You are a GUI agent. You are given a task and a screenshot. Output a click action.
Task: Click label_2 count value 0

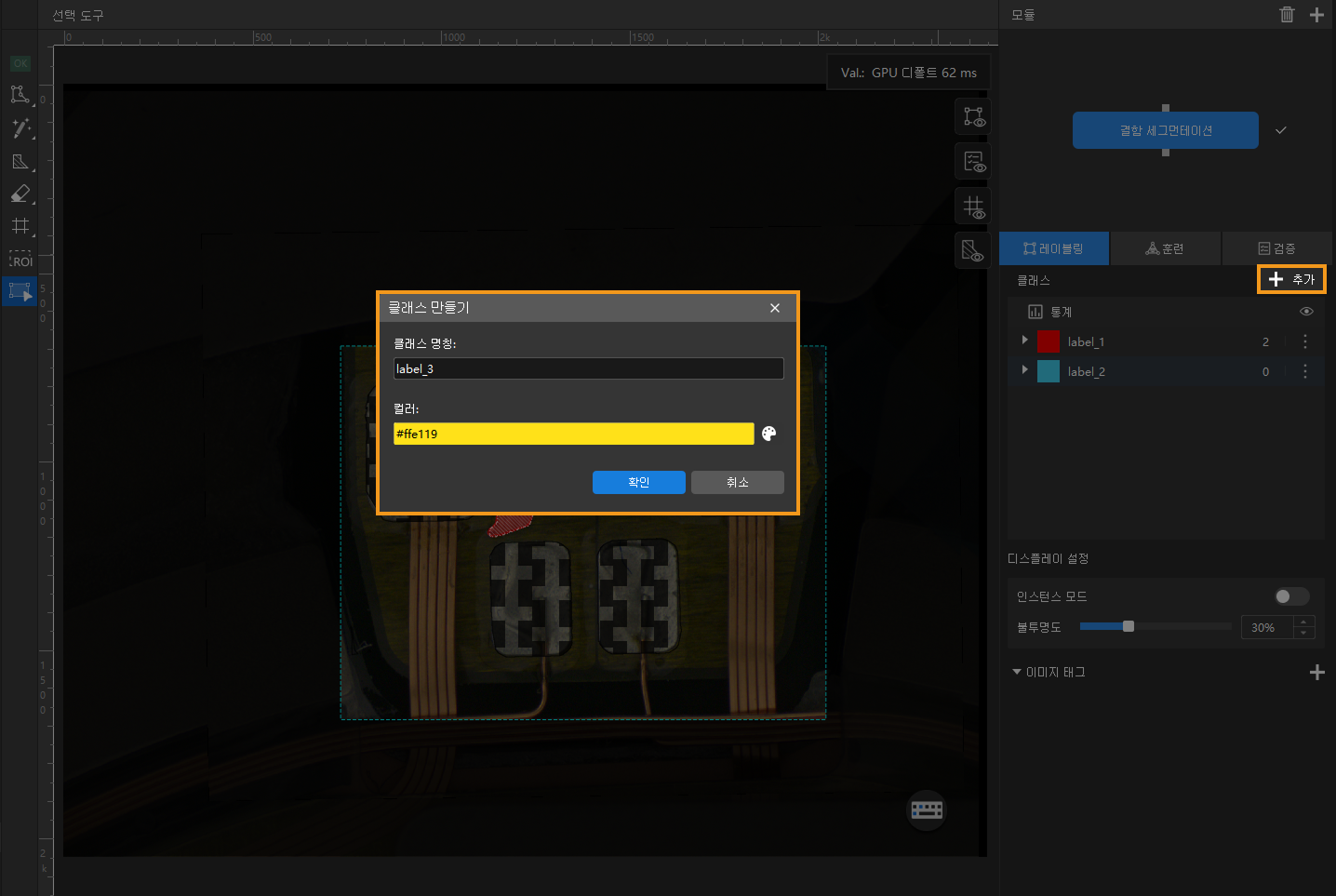coord(1265,372)
